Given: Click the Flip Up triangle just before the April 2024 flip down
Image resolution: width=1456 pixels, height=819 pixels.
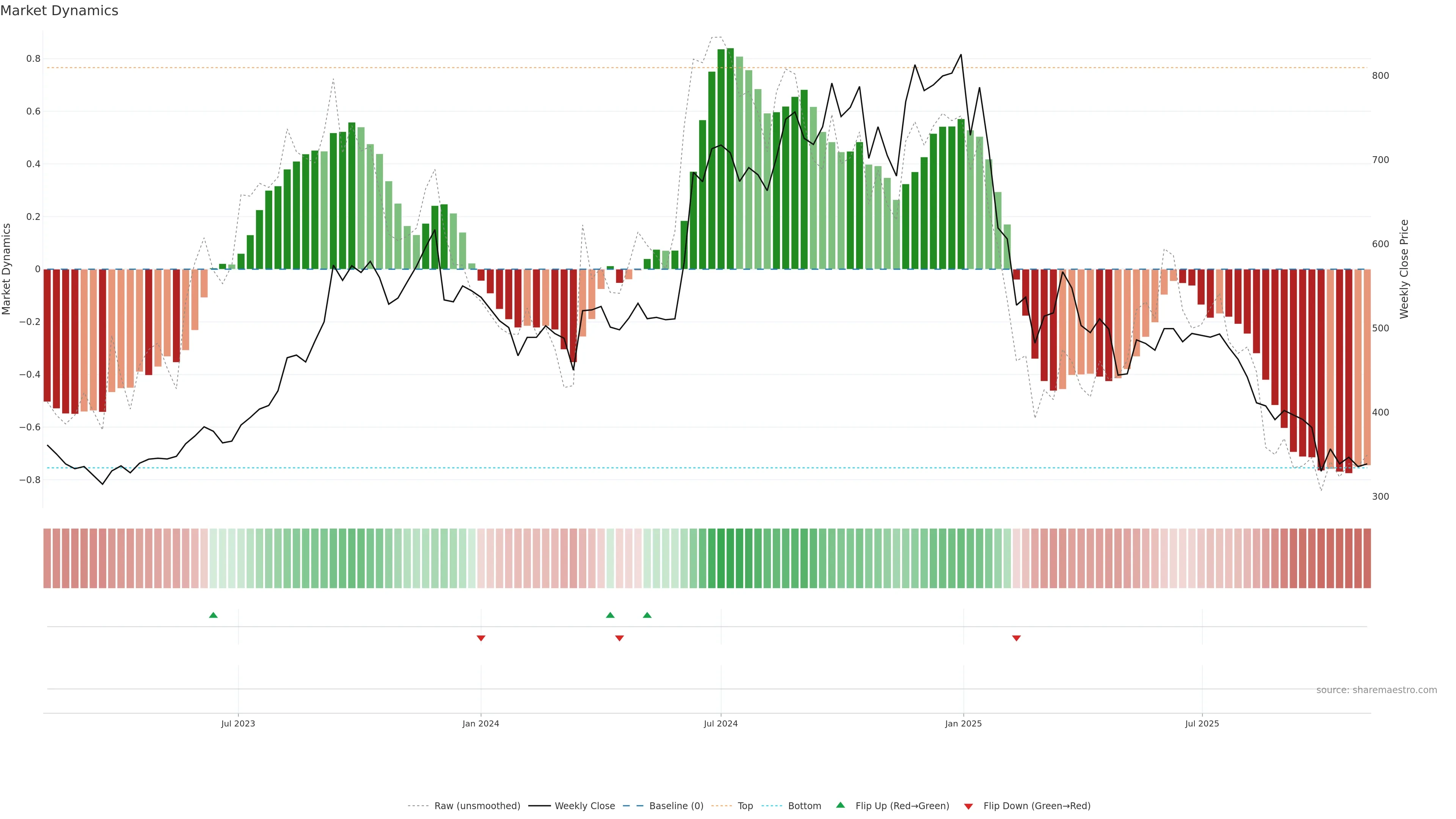Looking at the screenshot, I should click(610, 615).
